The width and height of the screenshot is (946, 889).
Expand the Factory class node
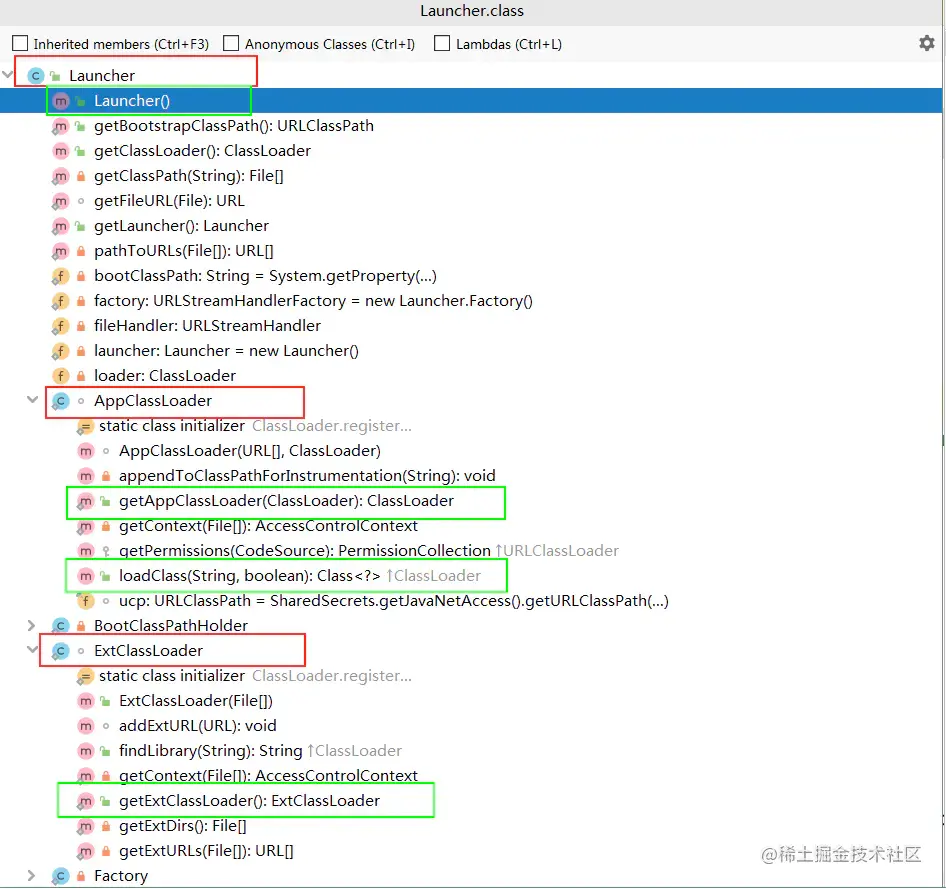[x=31, y=875]
